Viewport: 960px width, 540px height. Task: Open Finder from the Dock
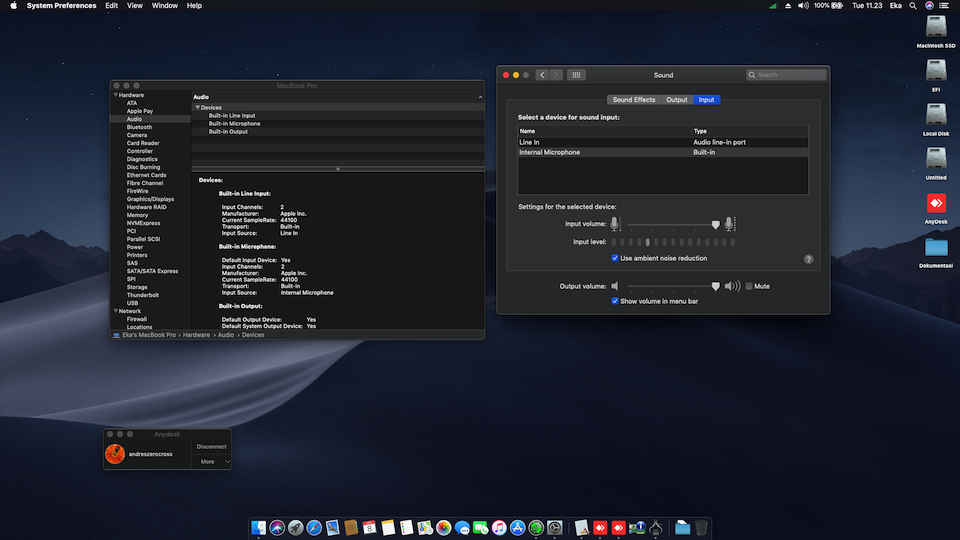[x=258, y=527]
